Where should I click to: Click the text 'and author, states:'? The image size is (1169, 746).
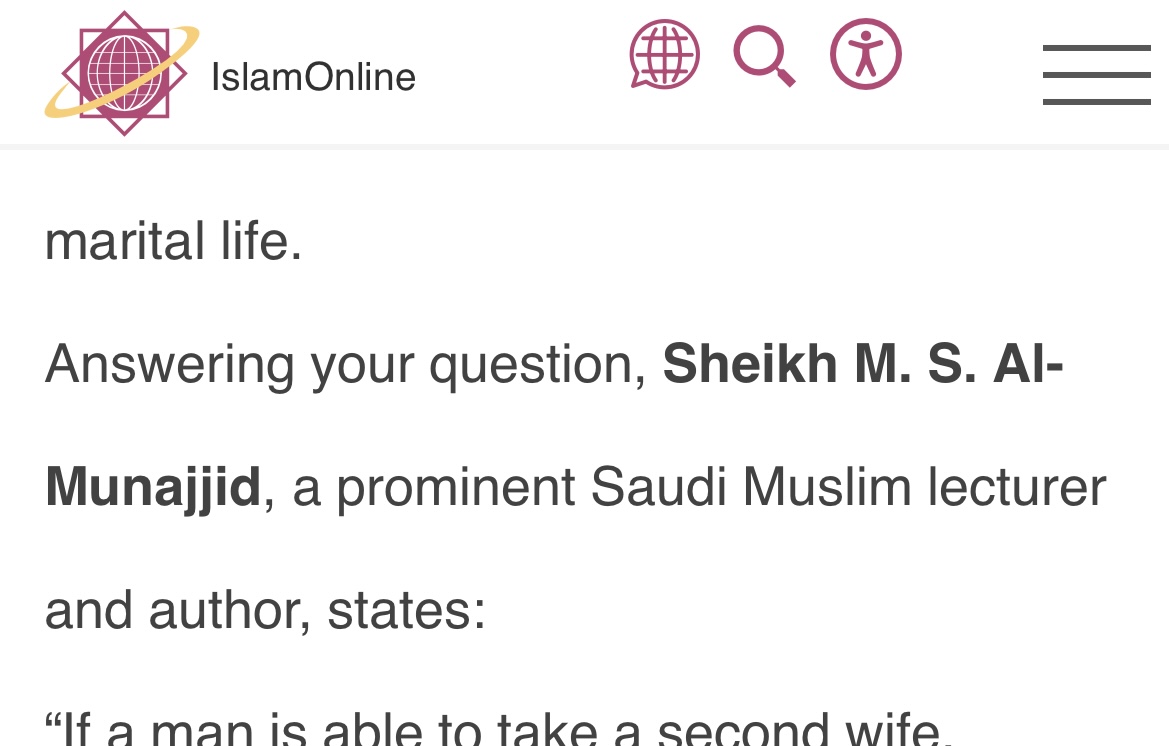(x=265, y=611)
